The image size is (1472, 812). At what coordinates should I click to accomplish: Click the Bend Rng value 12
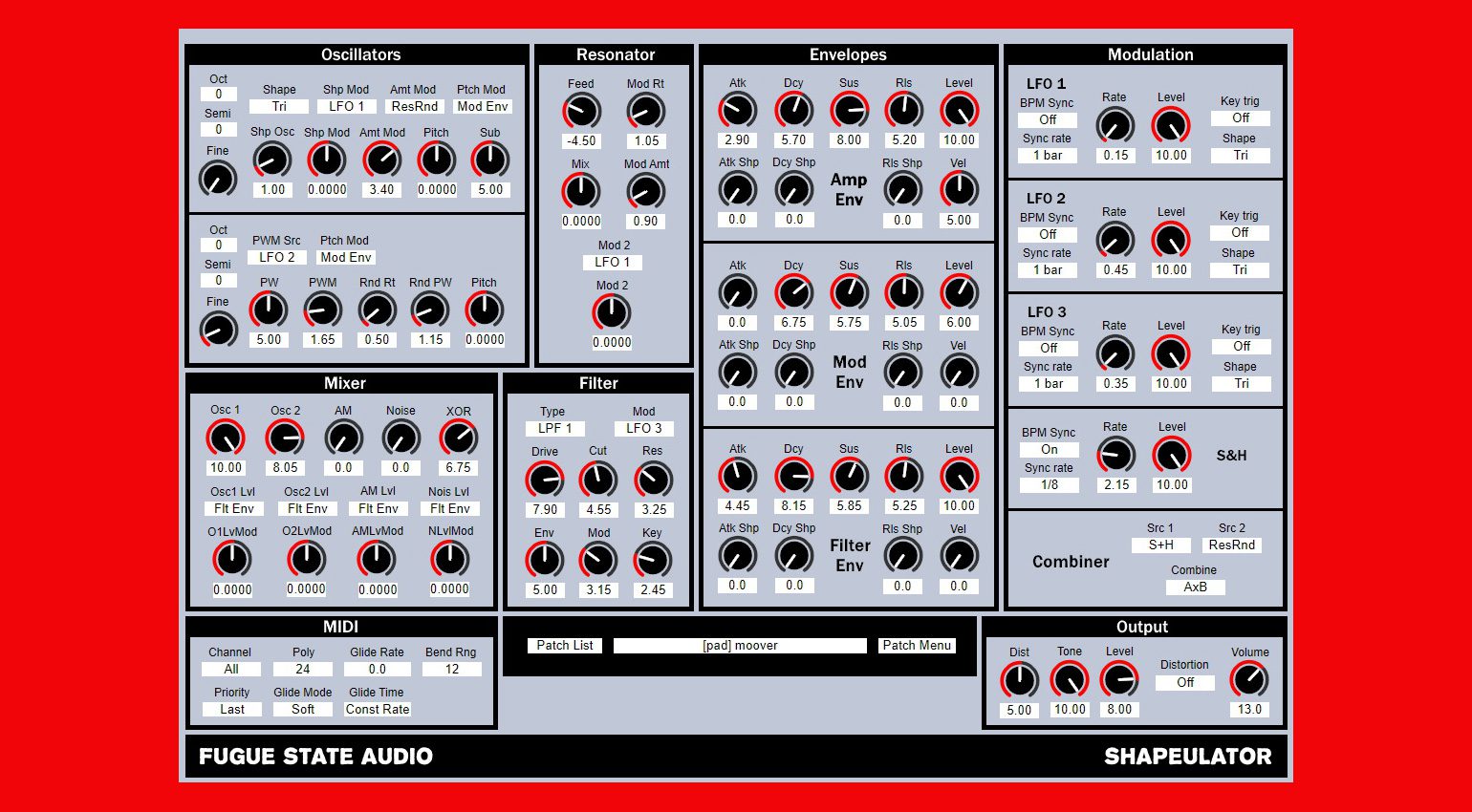click(452, 669)
